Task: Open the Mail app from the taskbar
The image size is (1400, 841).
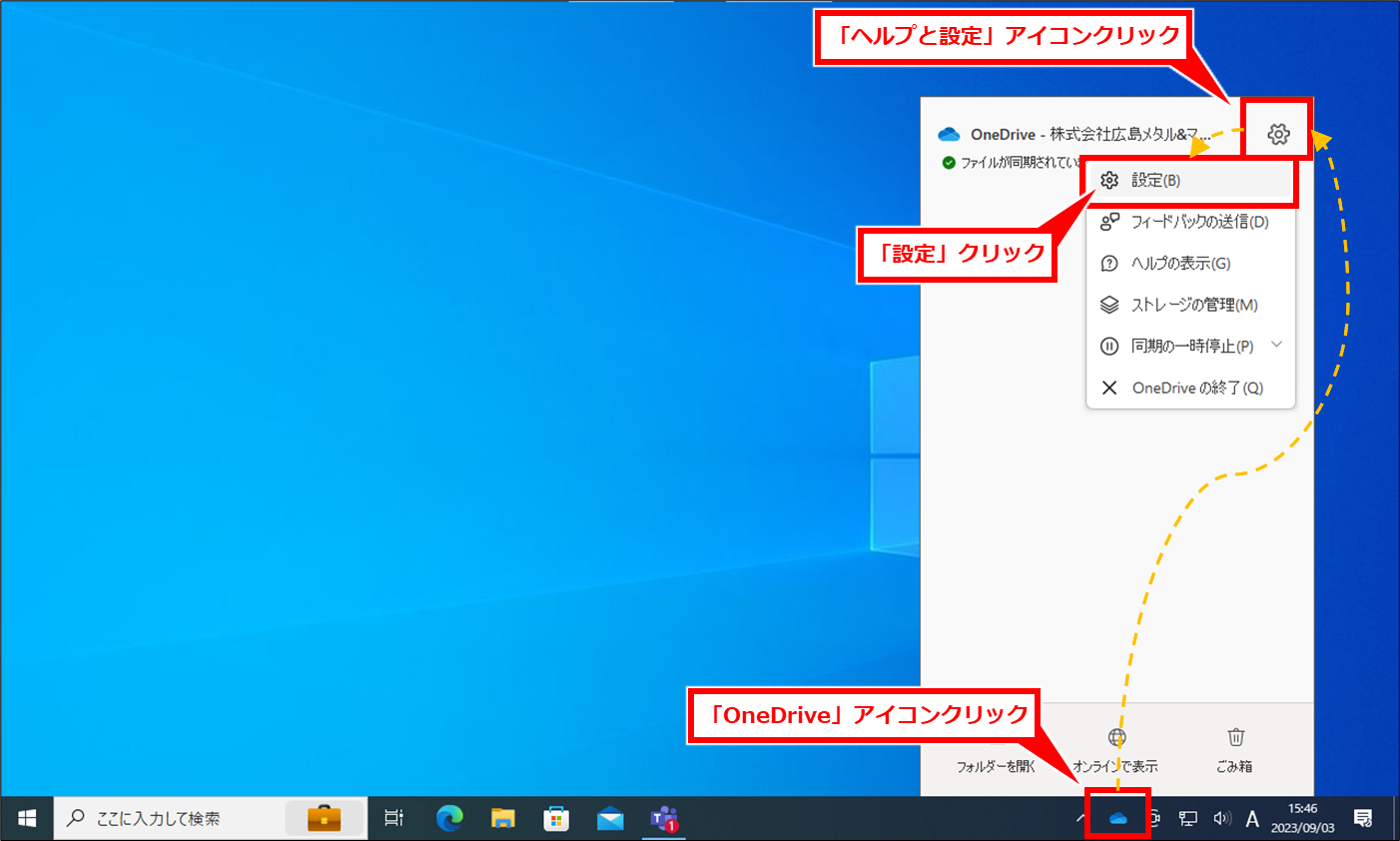Action: coord(610,819)
